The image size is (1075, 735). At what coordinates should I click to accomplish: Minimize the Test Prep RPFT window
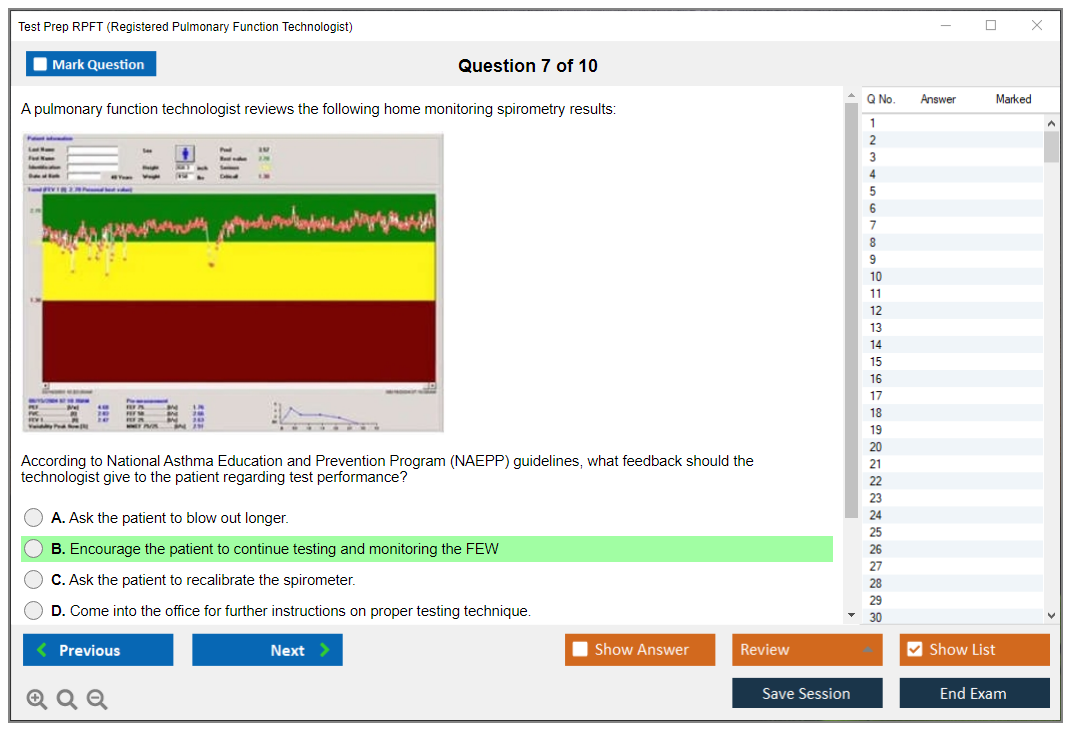pyautogui.click(x=945, y=26)
